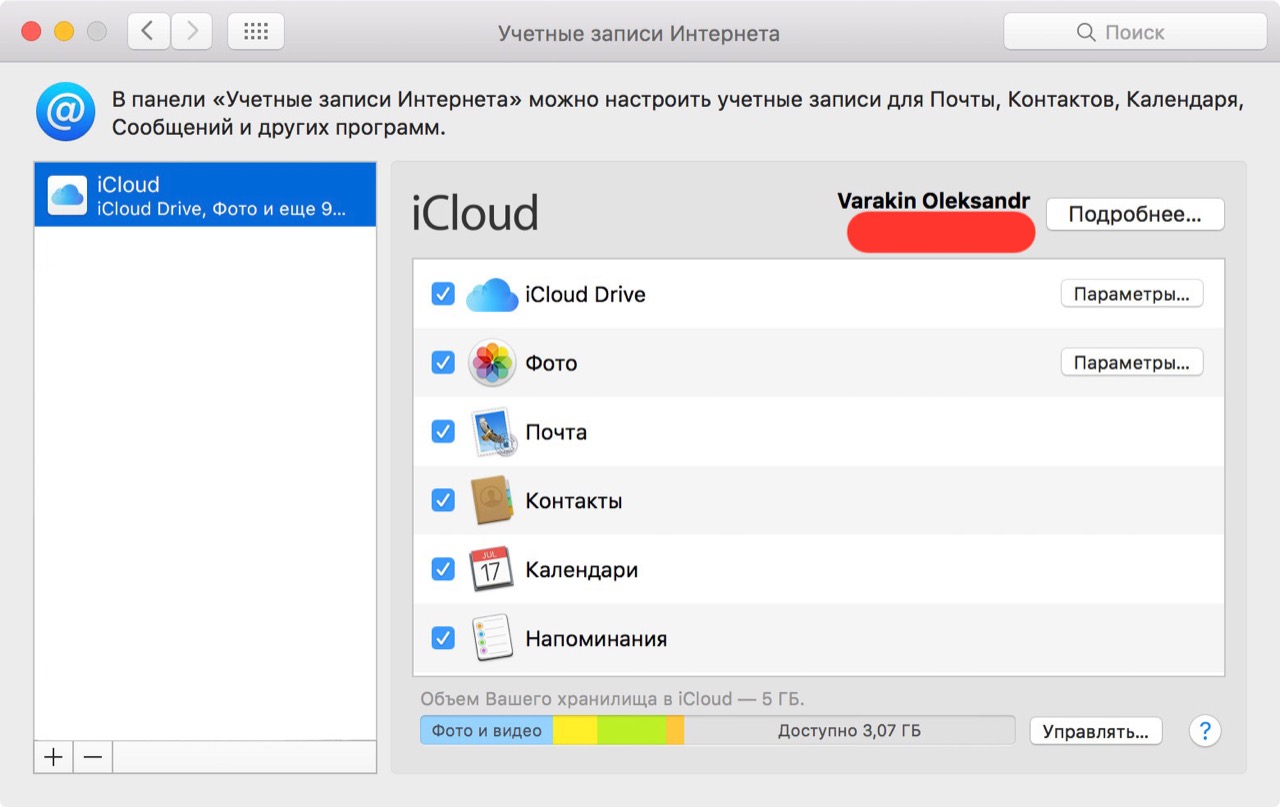Image resolution: width=1280 pixels, height=807 pixels.
Task: Click the iCloud Drive cloud icon
Action: click(x=492, y=295)
